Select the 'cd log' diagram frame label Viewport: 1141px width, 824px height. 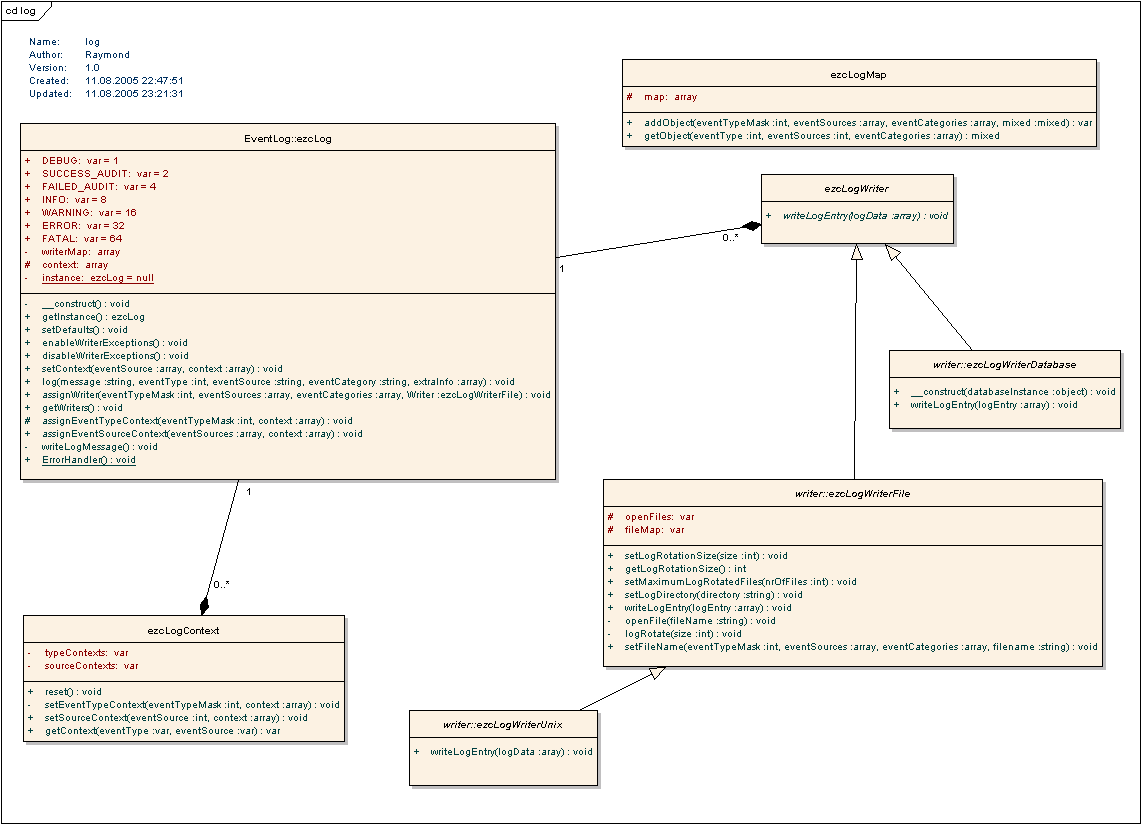[21, 10]
